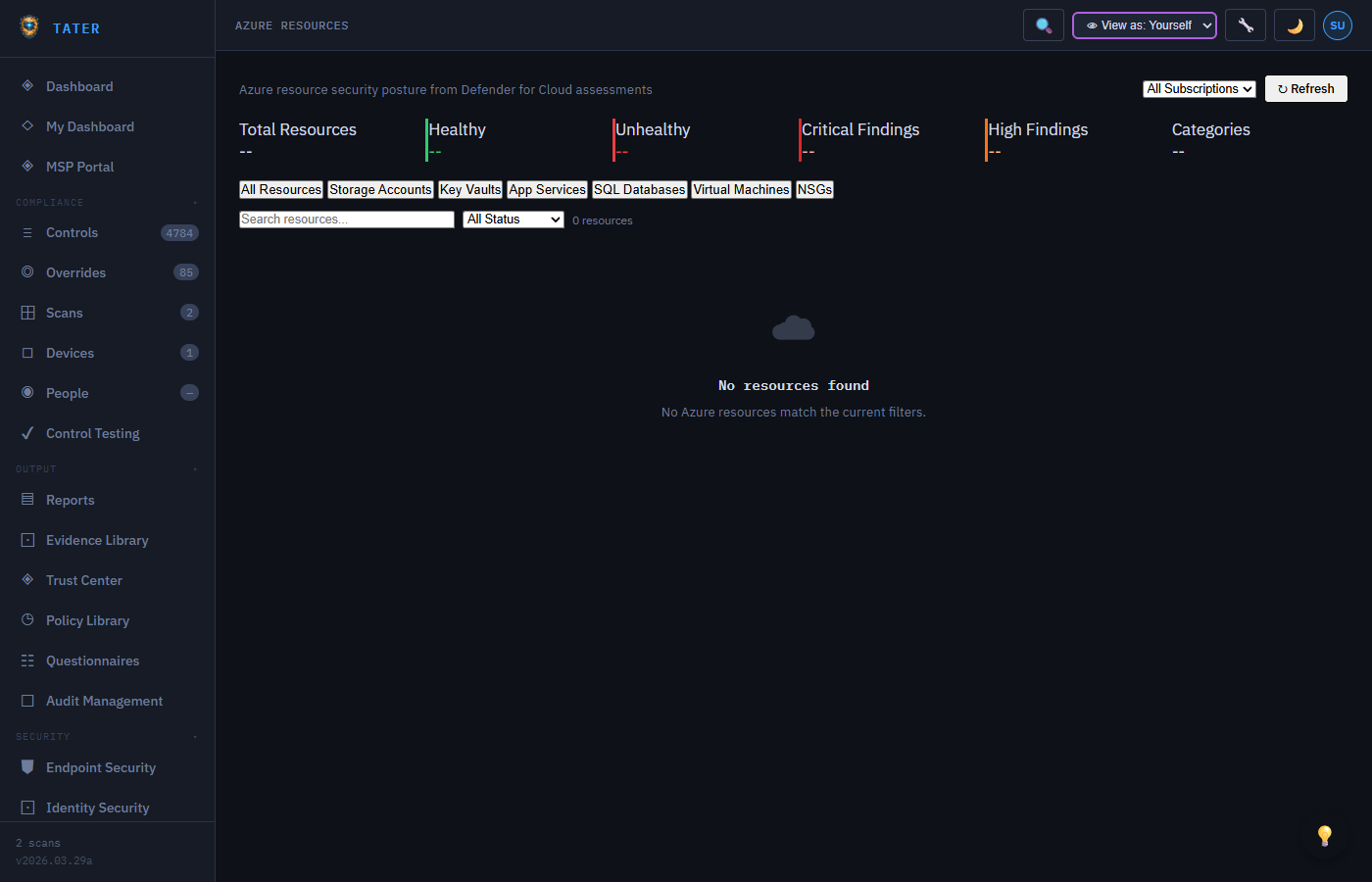Viewport: 1372px width, 882px height.
Task: Click the Total Resources stat card
Action: (322, 140)
